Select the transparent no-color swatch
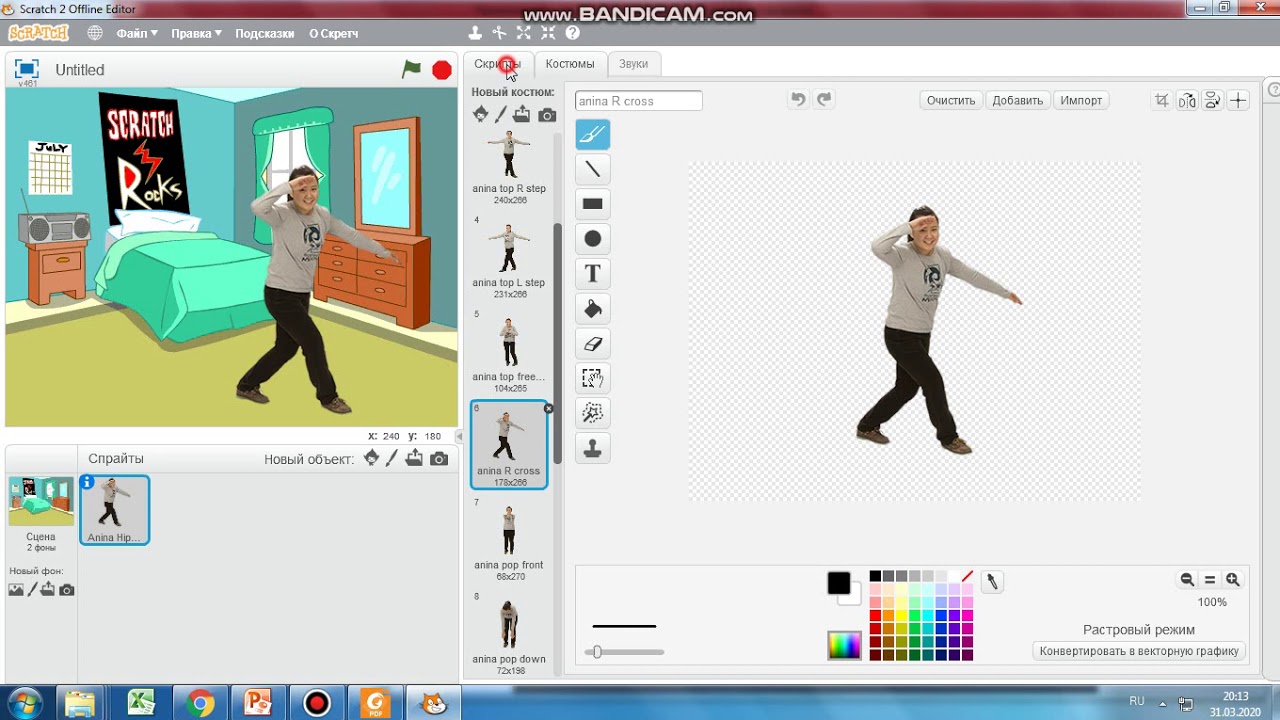 (x=967, y=576)
